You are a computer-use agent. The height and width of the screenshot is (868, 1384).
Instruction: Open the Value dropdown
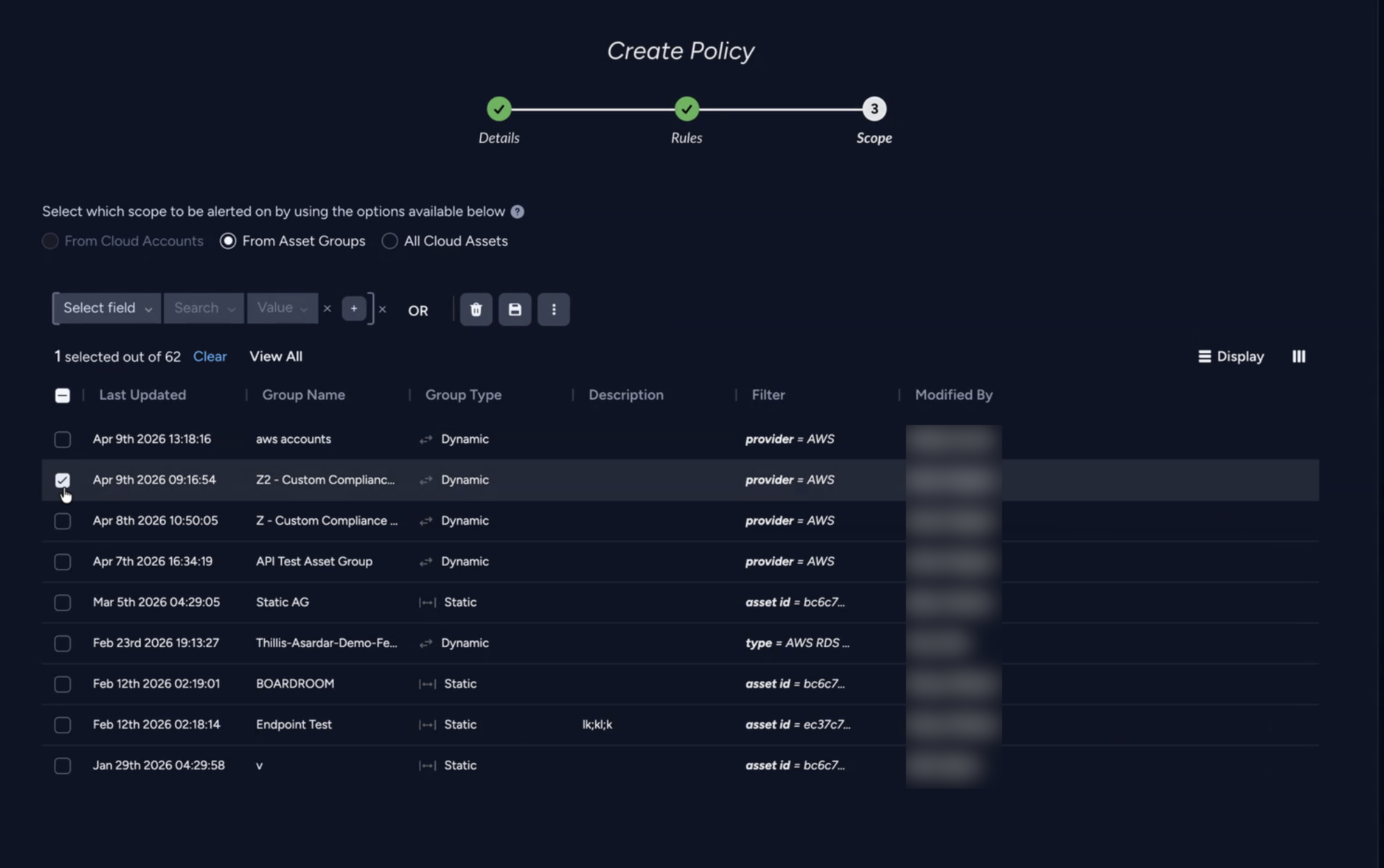282,308
